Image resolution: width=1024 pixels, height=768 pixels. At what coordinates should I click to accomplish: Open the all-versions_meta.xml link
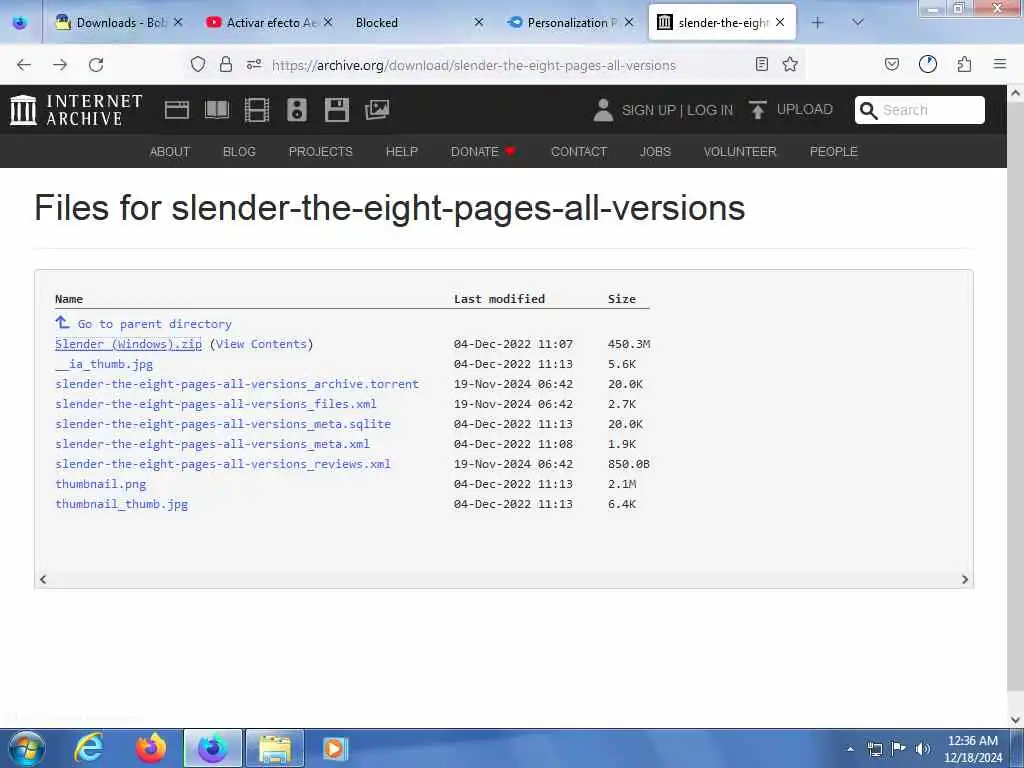[212, 444]
